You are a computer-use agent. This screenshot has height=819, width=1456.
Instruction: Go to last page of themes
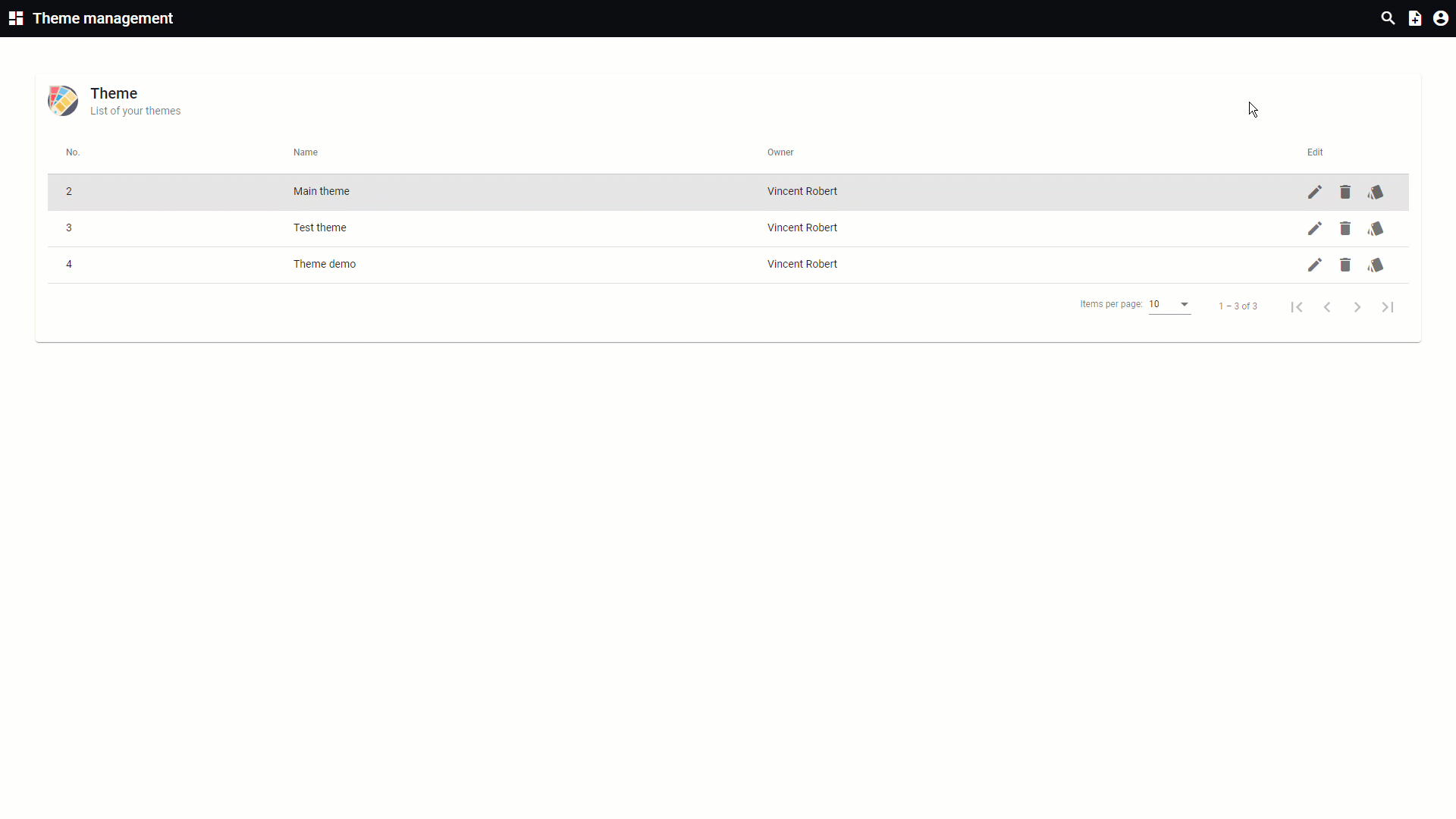click(x=1388, y=307)
